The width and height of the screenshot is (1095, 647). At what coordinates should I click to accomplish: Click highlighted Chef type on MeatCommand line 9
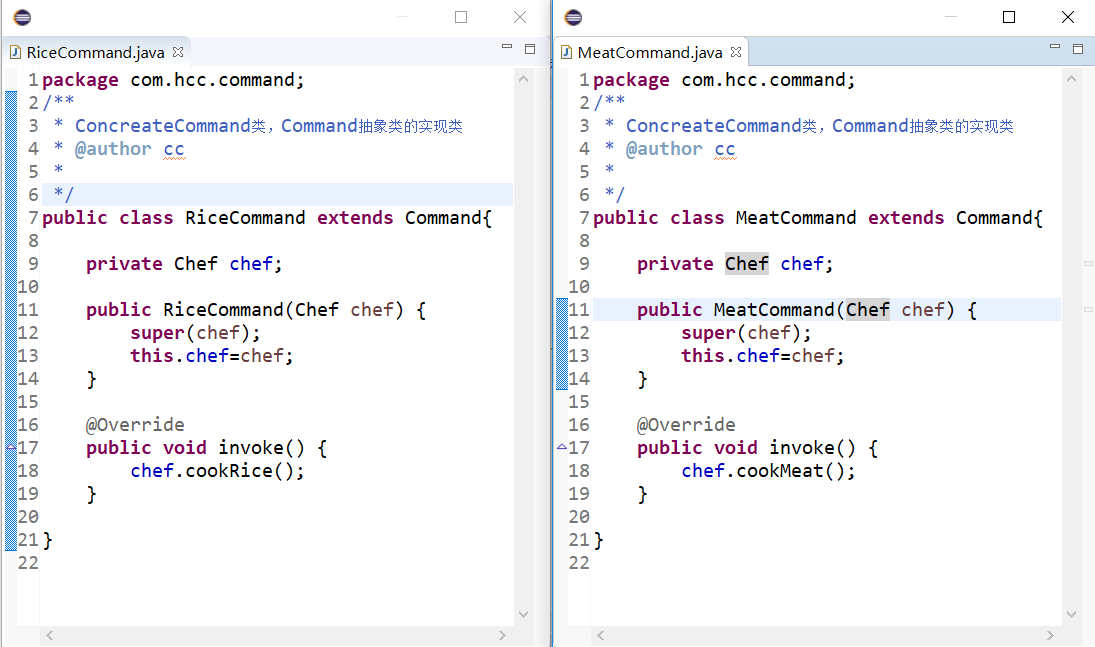[747, 263]
